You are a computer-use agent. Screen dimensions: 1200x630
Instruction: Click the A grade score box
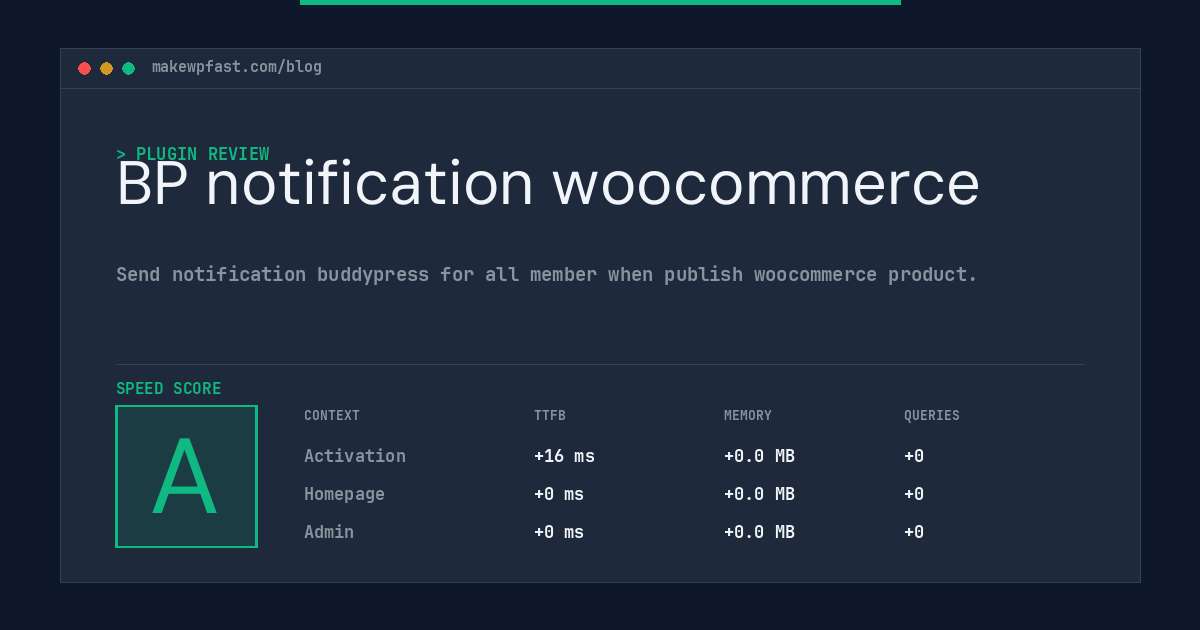tap(186, 476)
